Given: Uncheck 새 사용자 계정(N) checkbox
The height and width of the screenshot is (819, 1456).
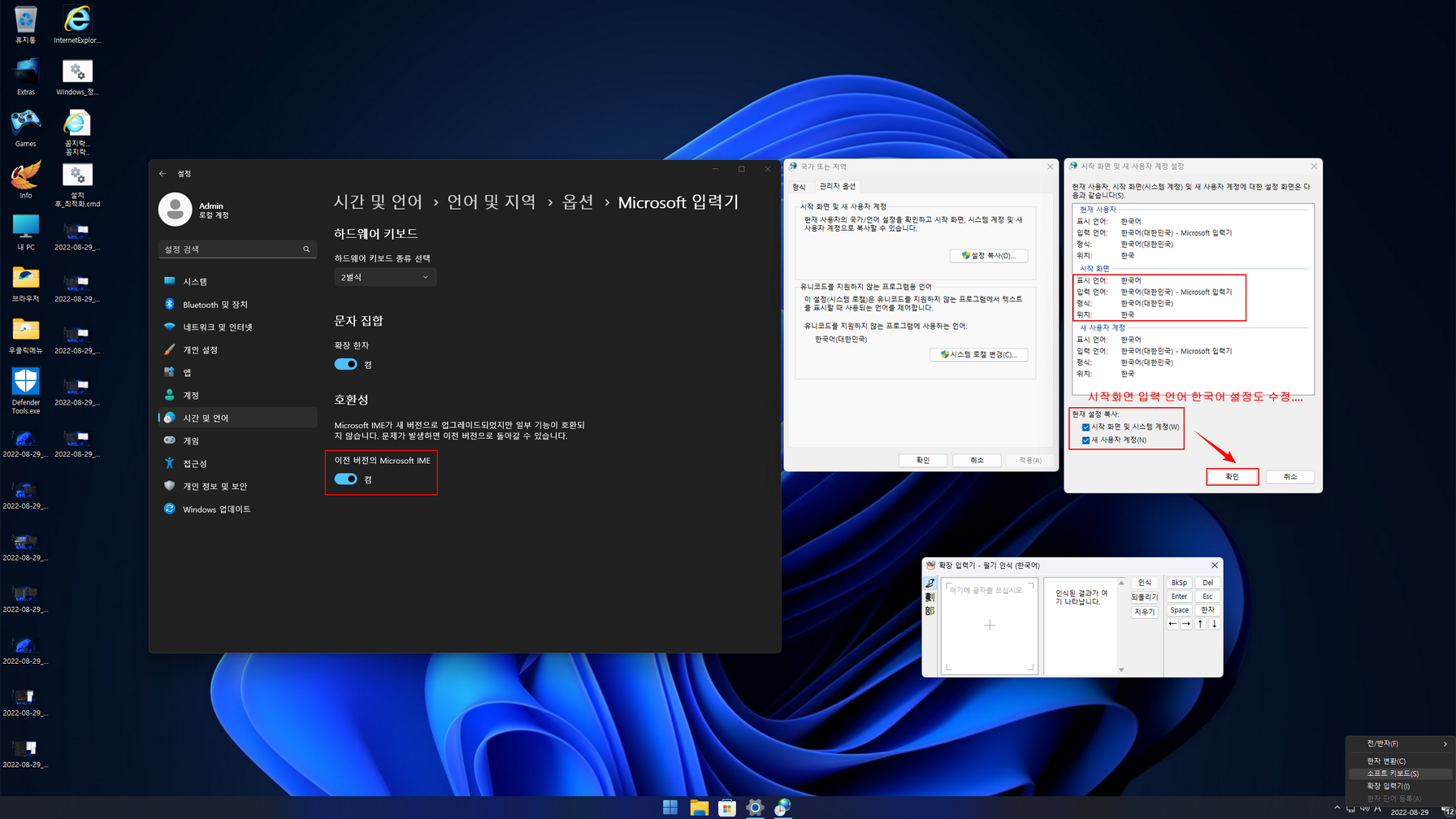Looking at the screenshot, I should [1085, 440].
